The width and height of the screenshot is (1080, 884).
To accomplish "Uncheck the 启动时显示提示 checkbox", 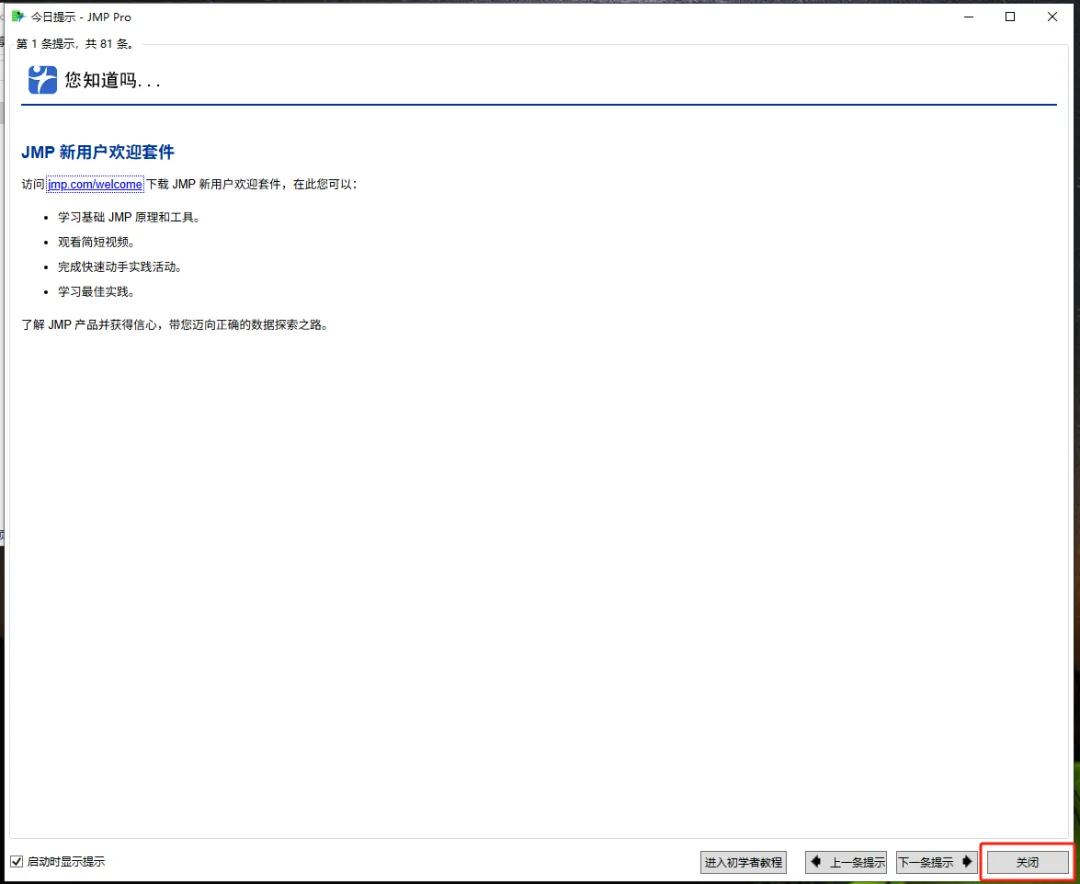I will [x=17, y=861].
